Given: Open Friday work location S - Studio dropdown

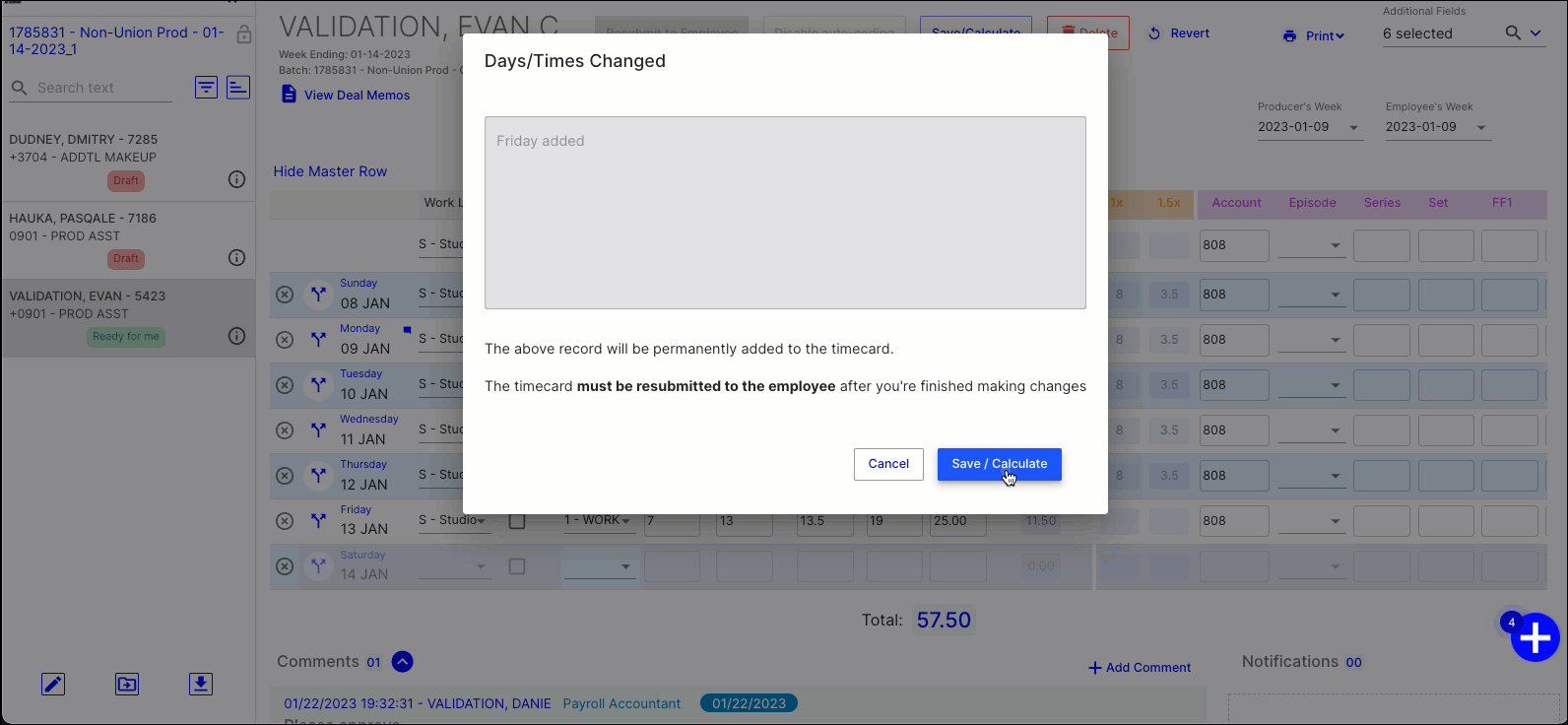Looking at the screenshot, I should (453, 520).
